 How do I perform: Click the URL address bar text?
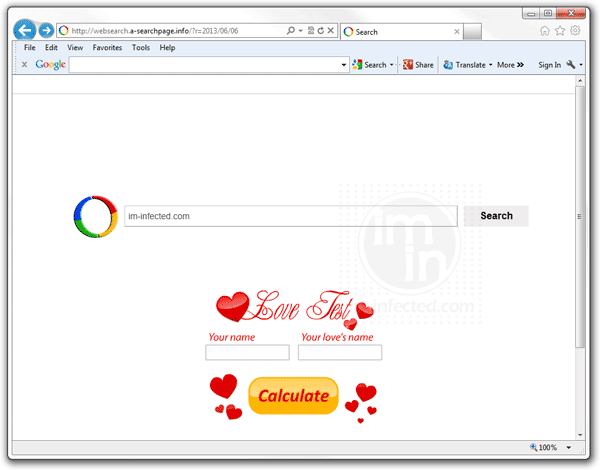pos(155,31)
